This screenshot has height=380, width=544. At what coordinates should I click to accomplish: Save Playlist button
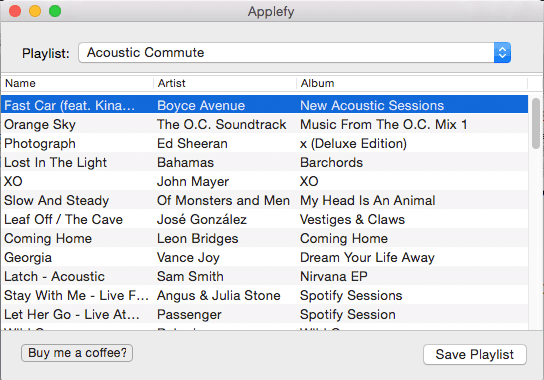[475, 355]
